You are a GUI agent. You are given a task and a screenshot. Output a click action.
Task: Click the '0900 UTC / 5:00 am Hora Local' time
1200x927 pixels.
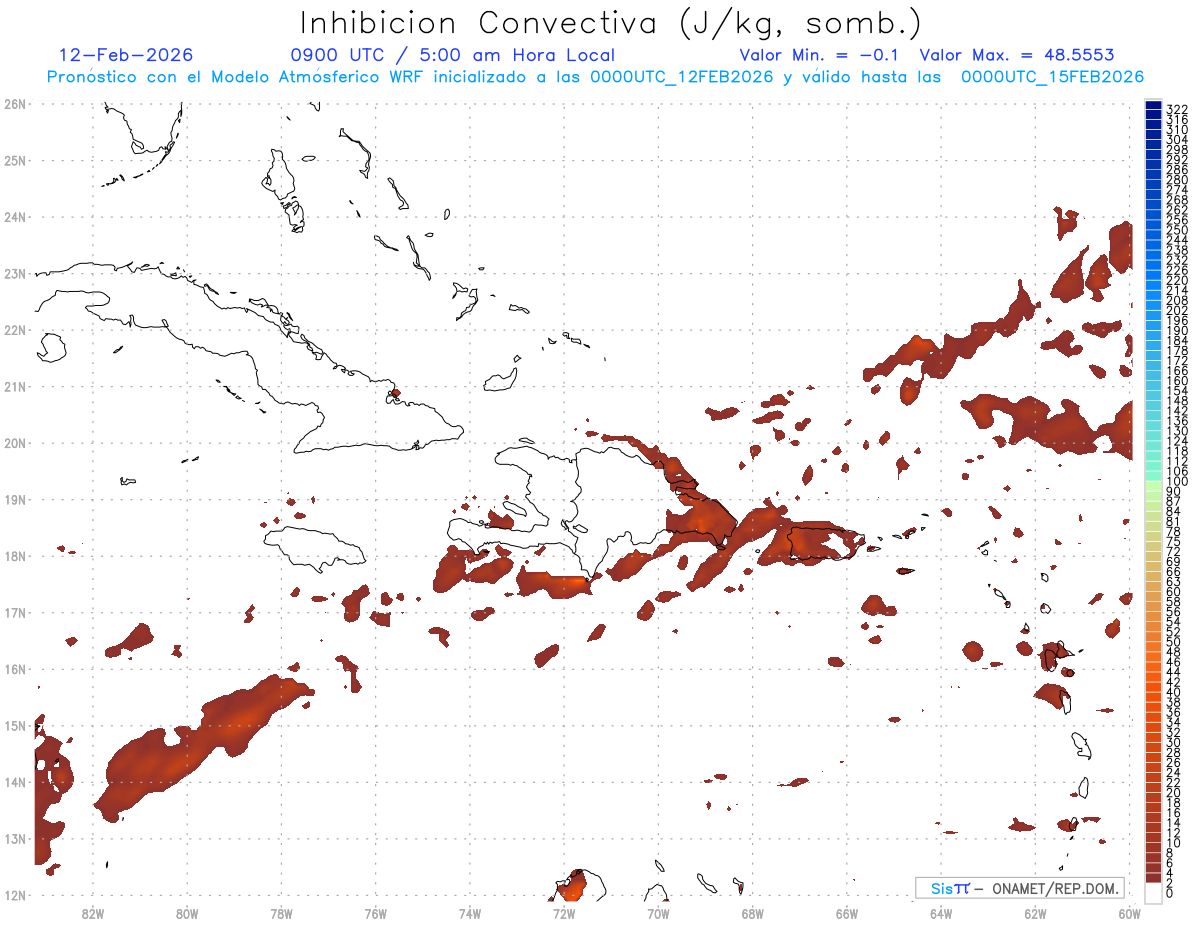tap(453, 55)
